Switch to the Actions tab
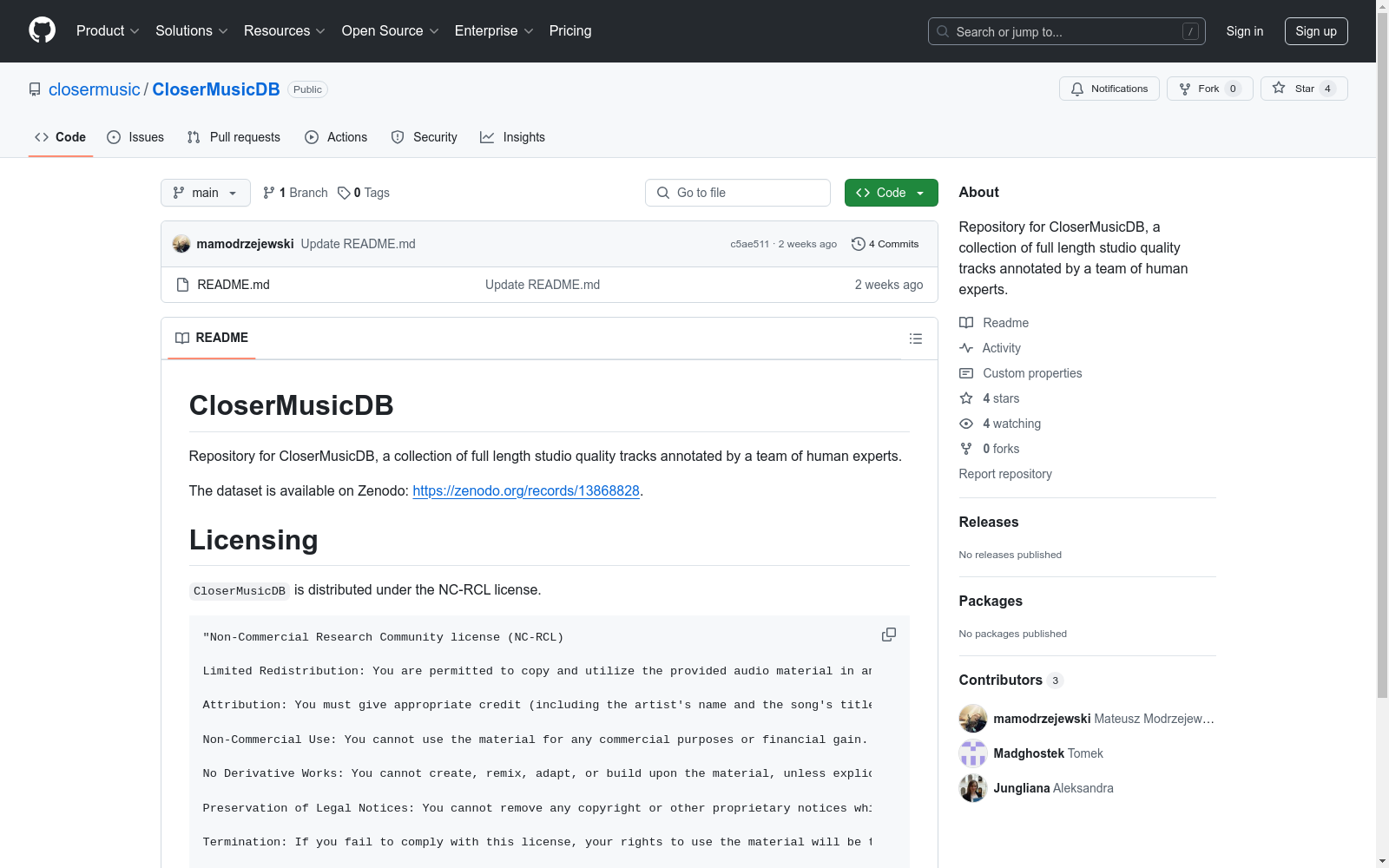 [x=336, y=137]
